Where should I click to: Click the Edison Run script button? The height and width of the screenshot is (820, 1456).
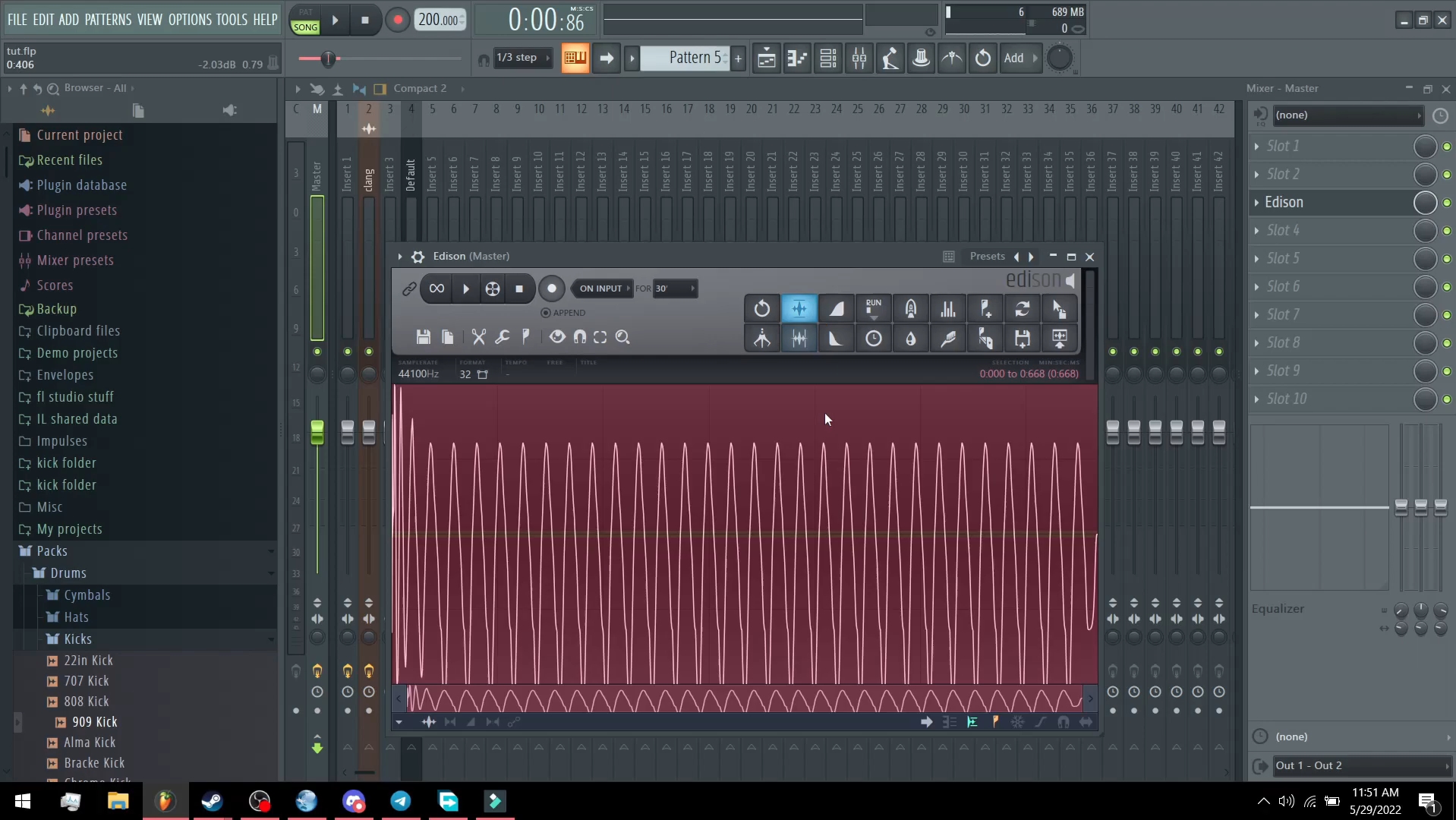873,309
